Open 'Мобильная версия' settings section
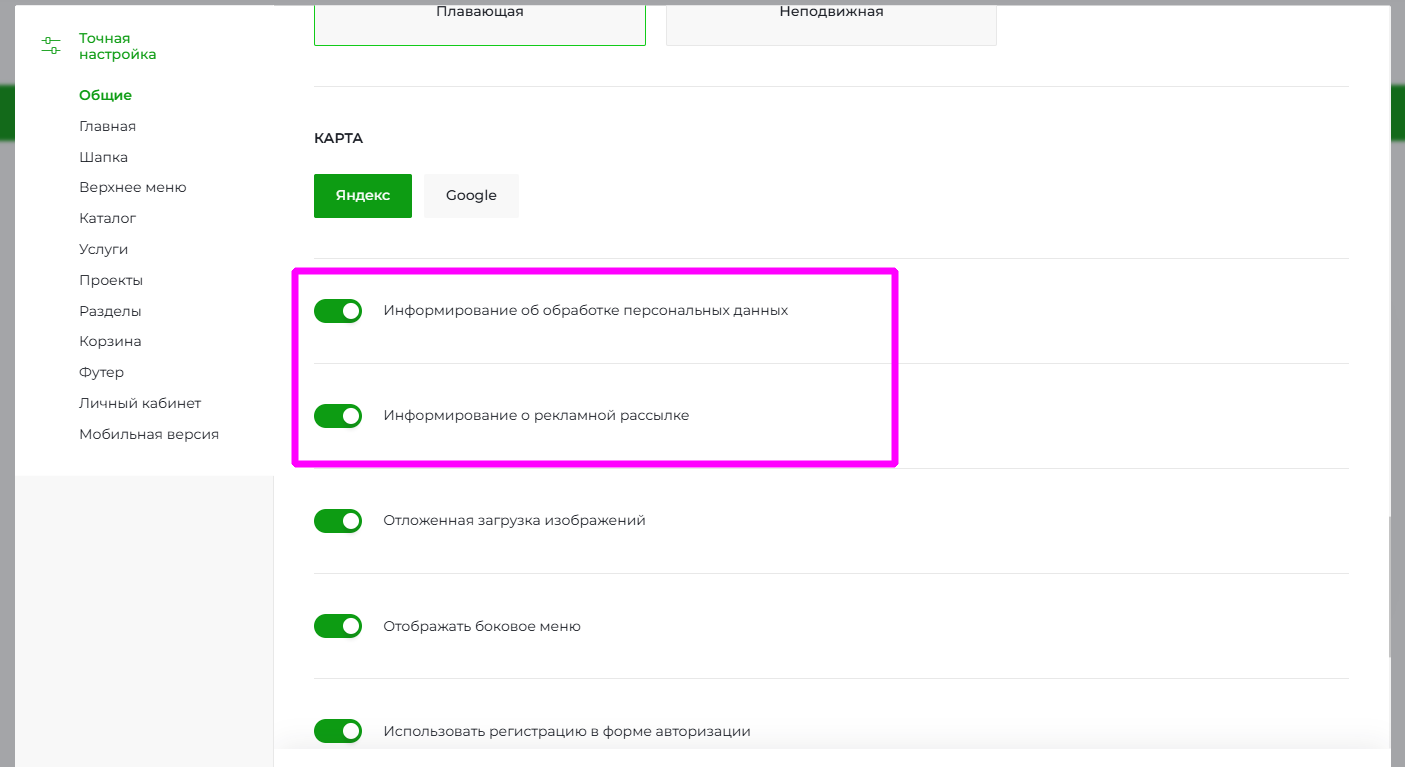 [148, 434]
